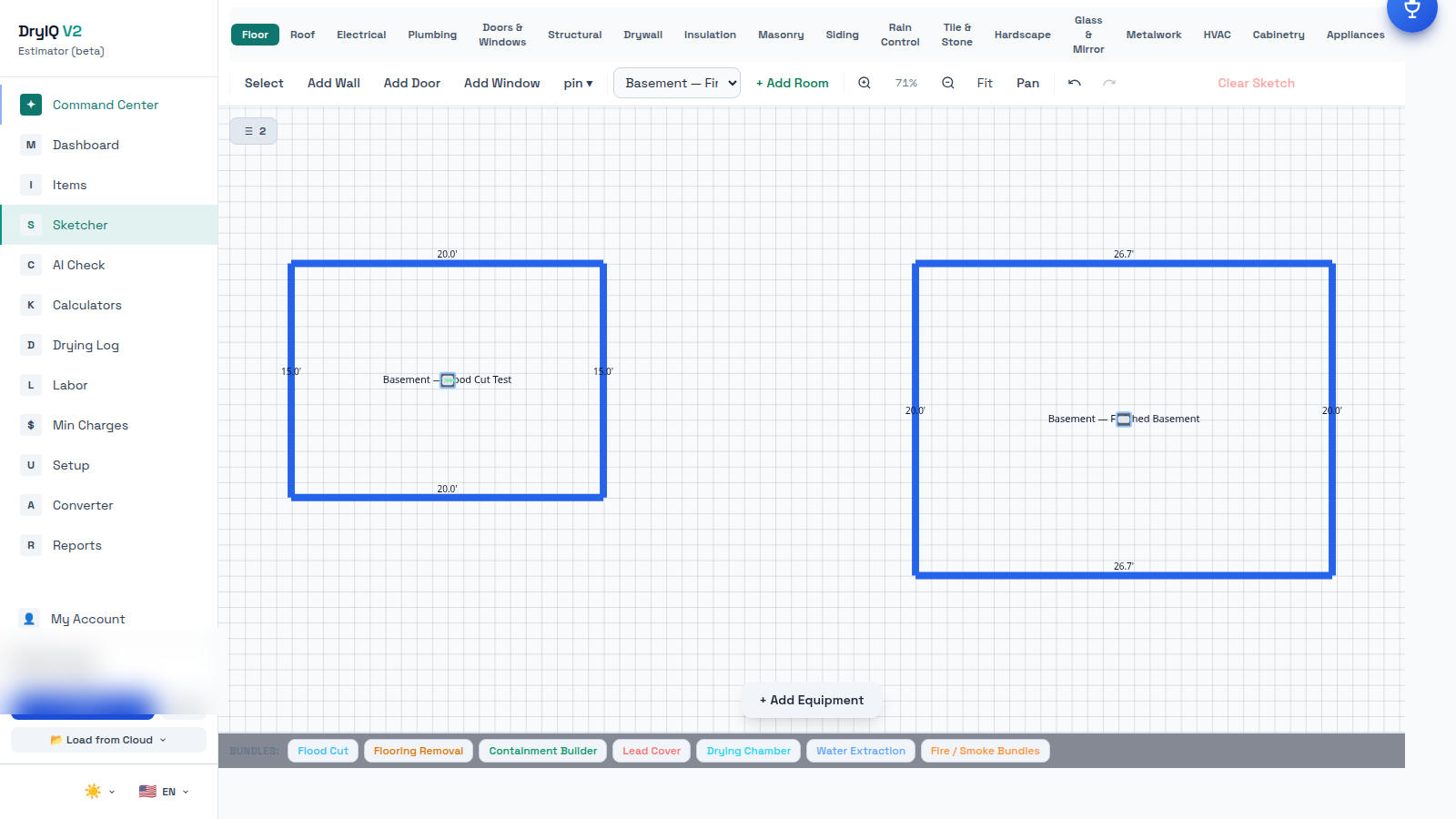
Task: Fit the sketch to view
Action: click(985, 83)
